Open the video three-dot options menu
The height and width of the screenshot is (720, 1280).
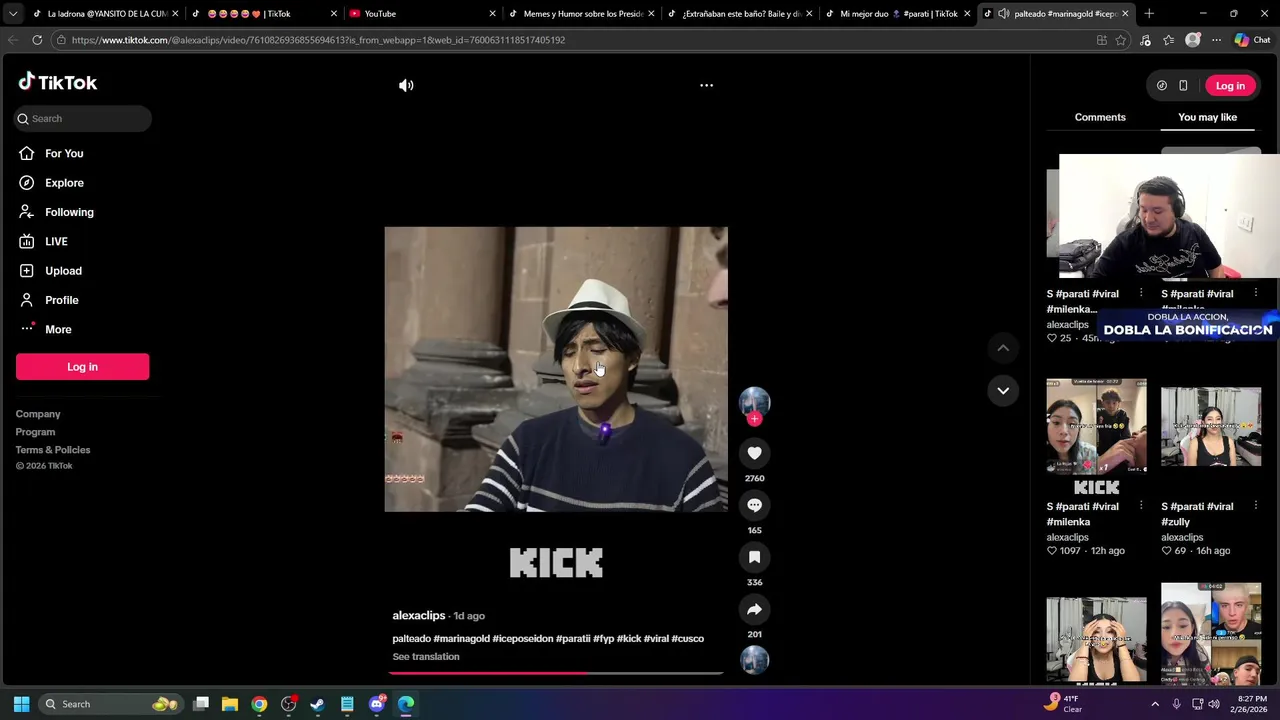click(x=706, y=85)
